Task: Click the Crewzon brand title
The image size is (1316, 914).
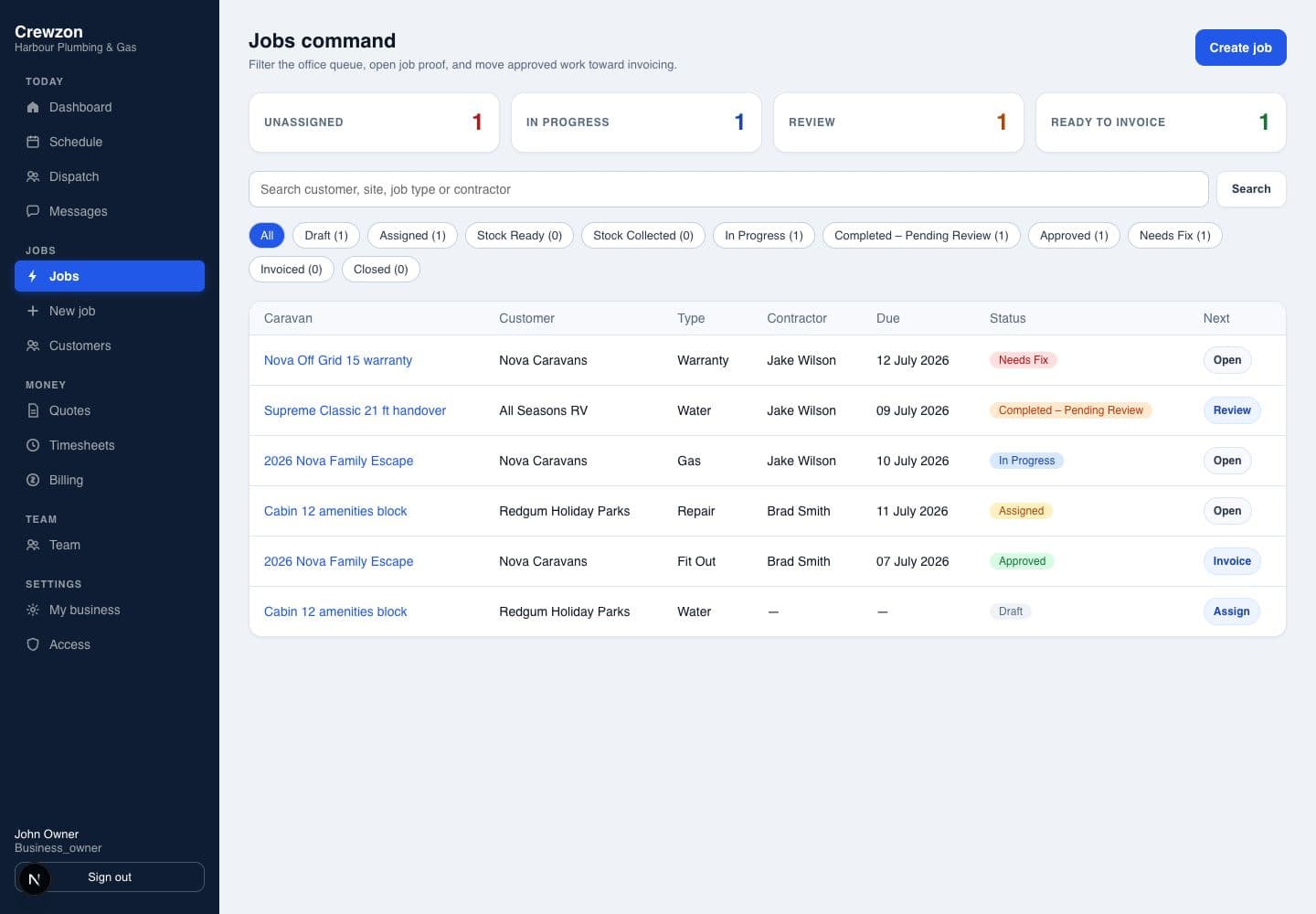Action: point(48,31)
